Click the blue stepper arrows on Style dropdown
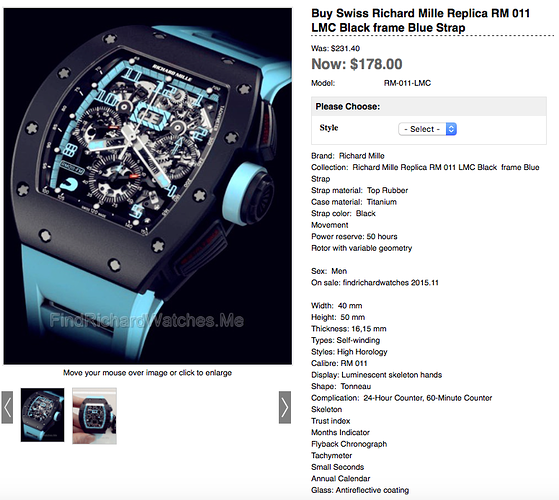The image size is (559, 500). pyautogui.click(x=451, y=129)
